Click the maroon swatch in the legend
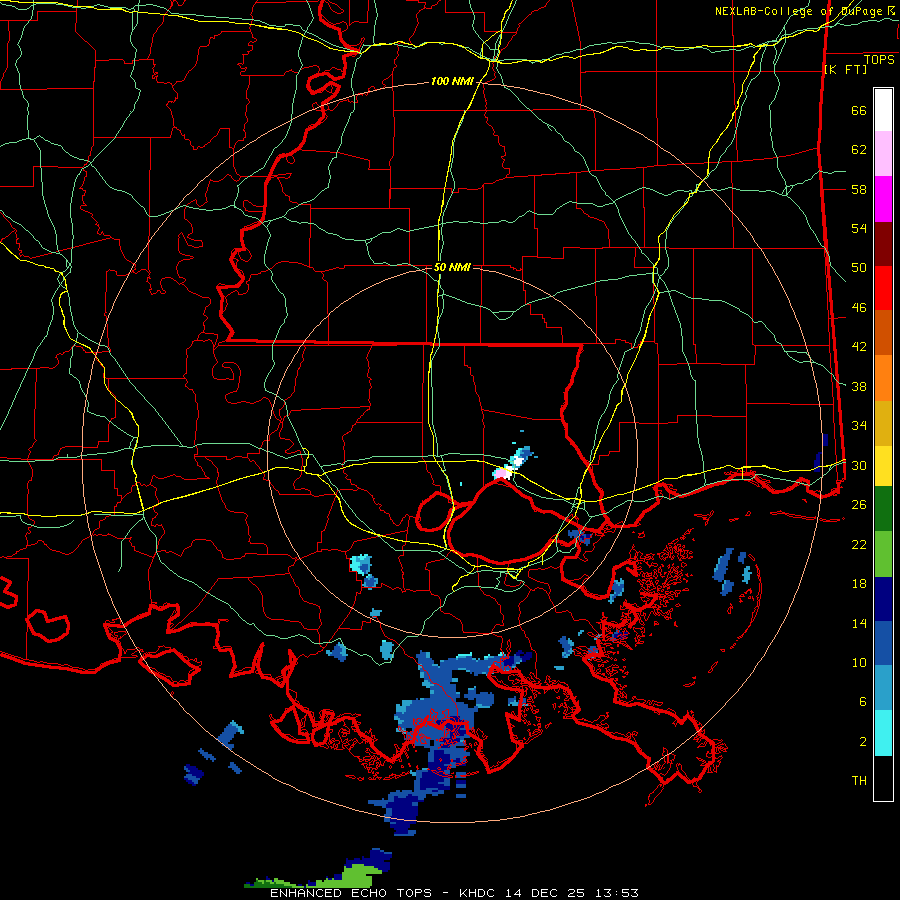This screenshot has width=900, height=900. pyautogui.click(x=883, y=244)
